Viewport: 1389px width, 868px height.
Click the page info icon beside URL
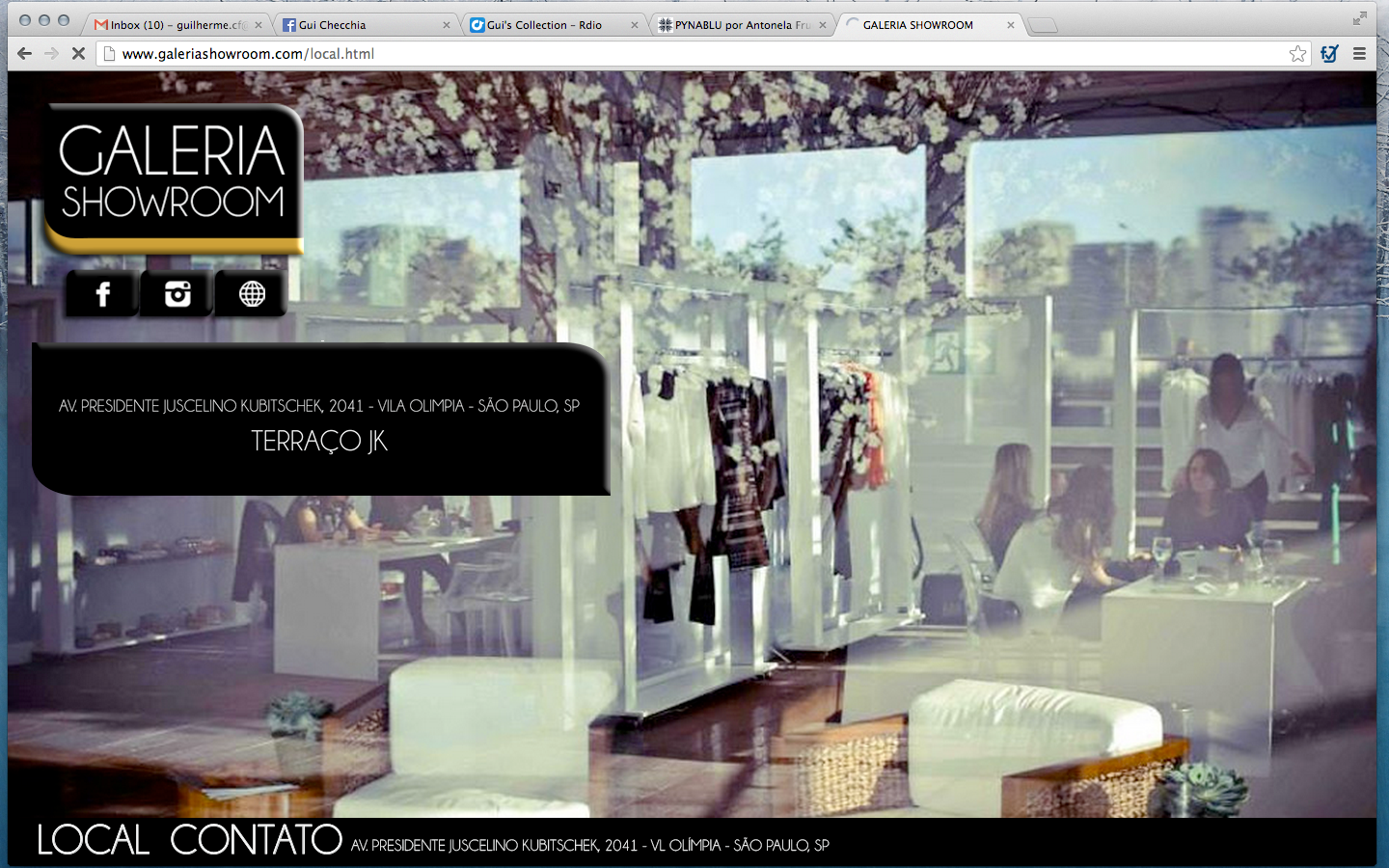109,54
